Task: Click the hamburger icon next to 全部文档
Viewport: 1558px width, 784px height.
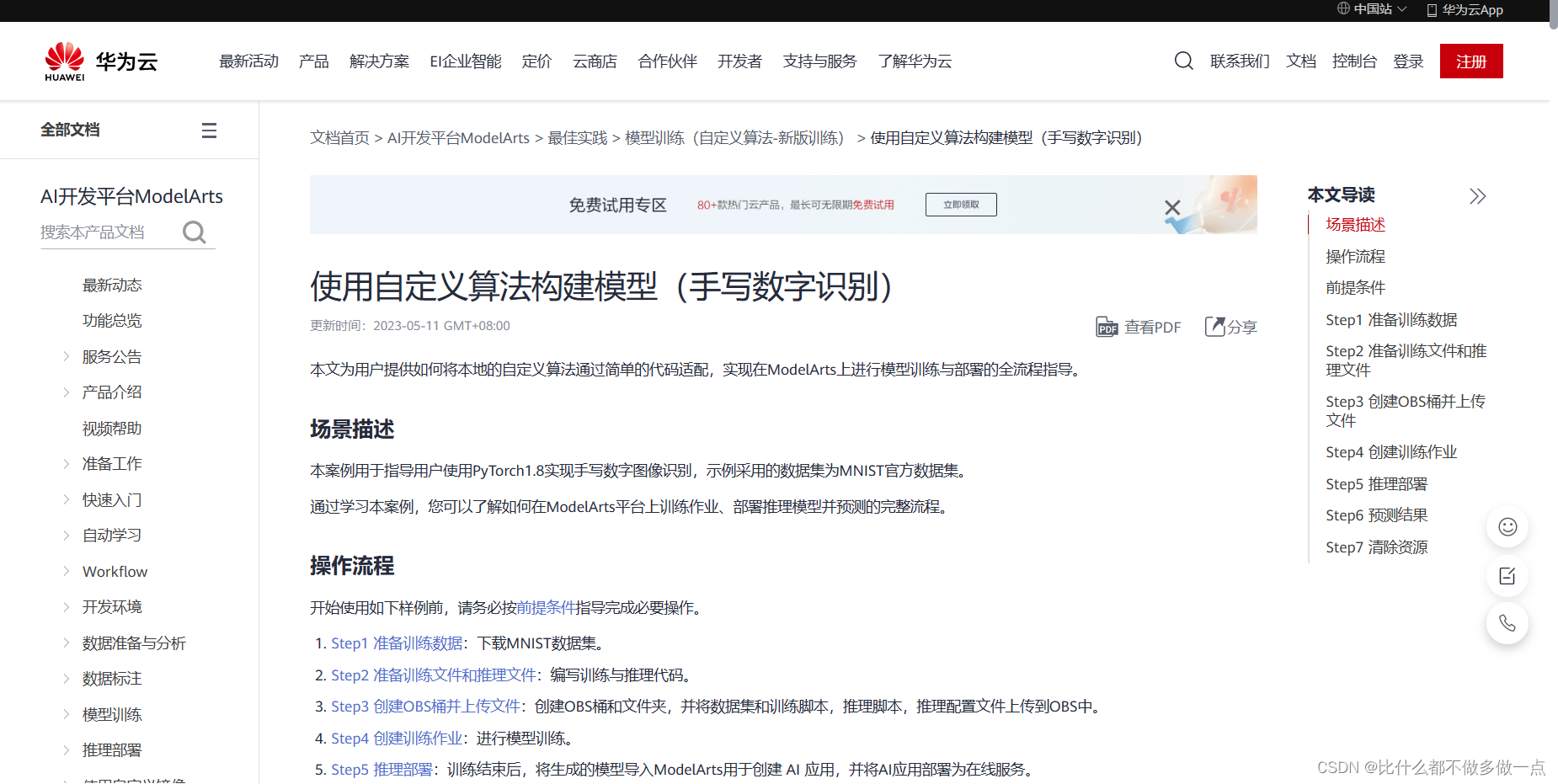Action: pyautogui.click(x=209, y=130)
